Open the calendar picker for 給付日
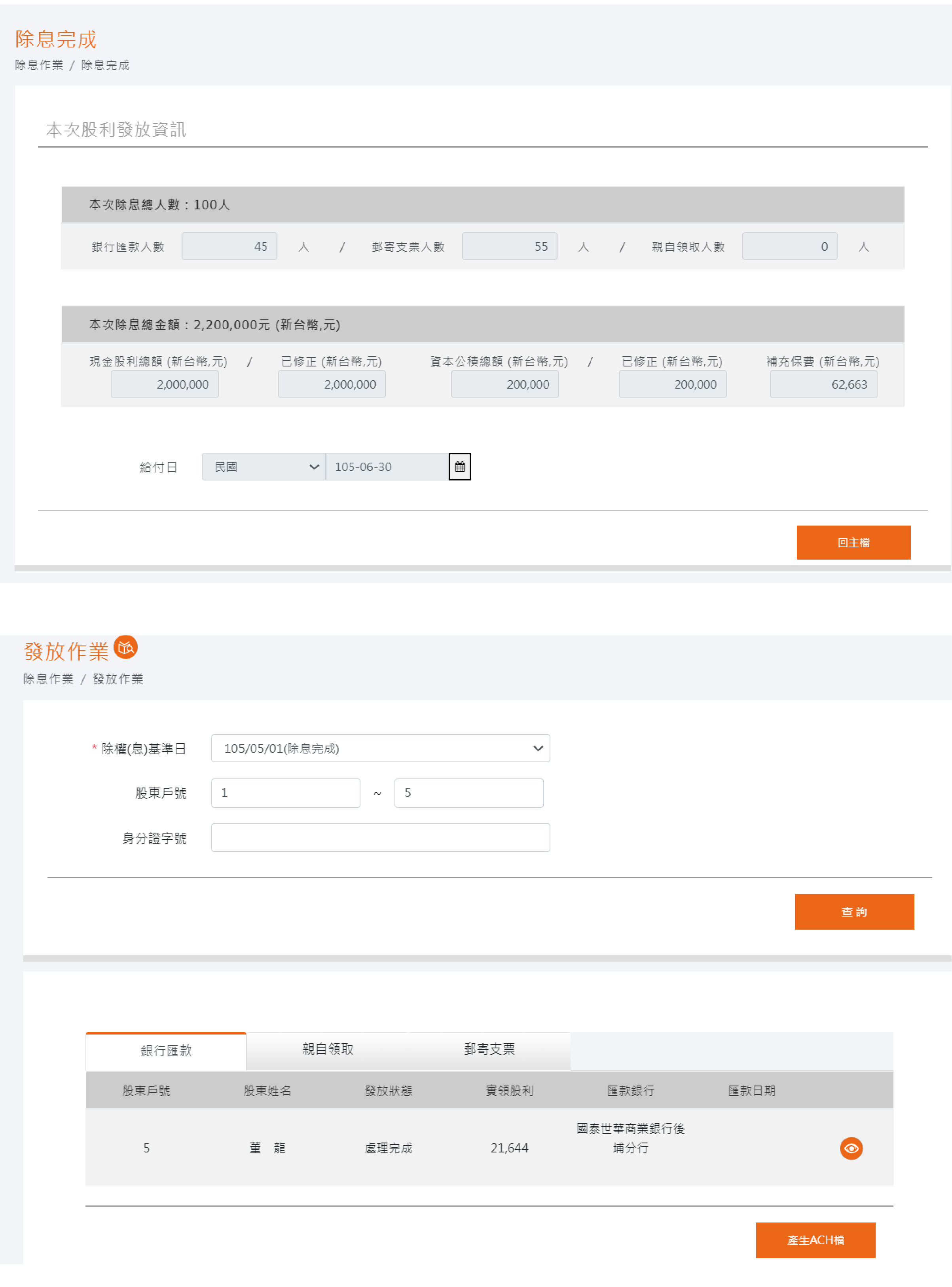Screen dimensions: 952x1287 coord(459,466)
